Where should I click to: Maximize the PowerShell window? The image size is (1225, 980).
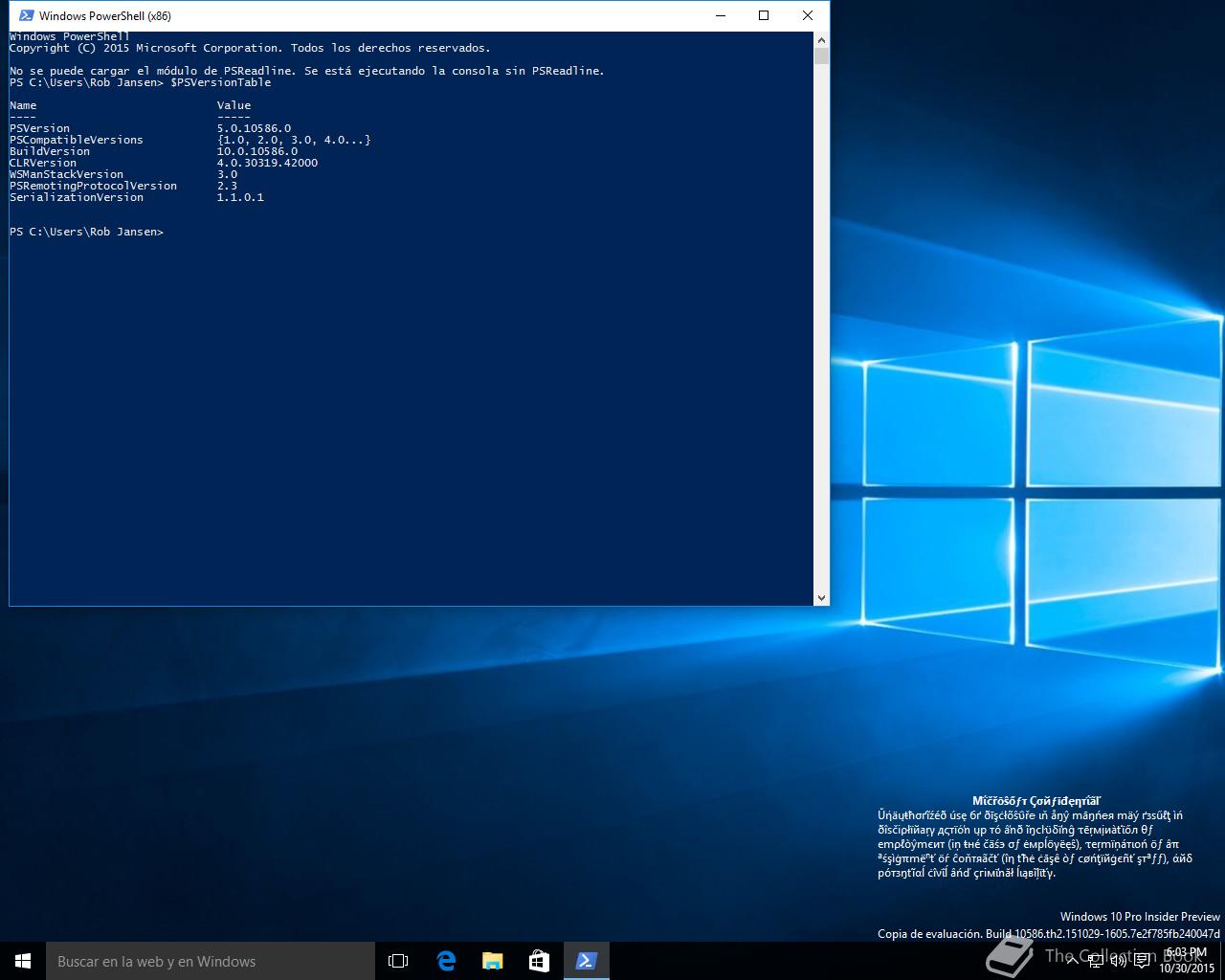pos(764,15)
